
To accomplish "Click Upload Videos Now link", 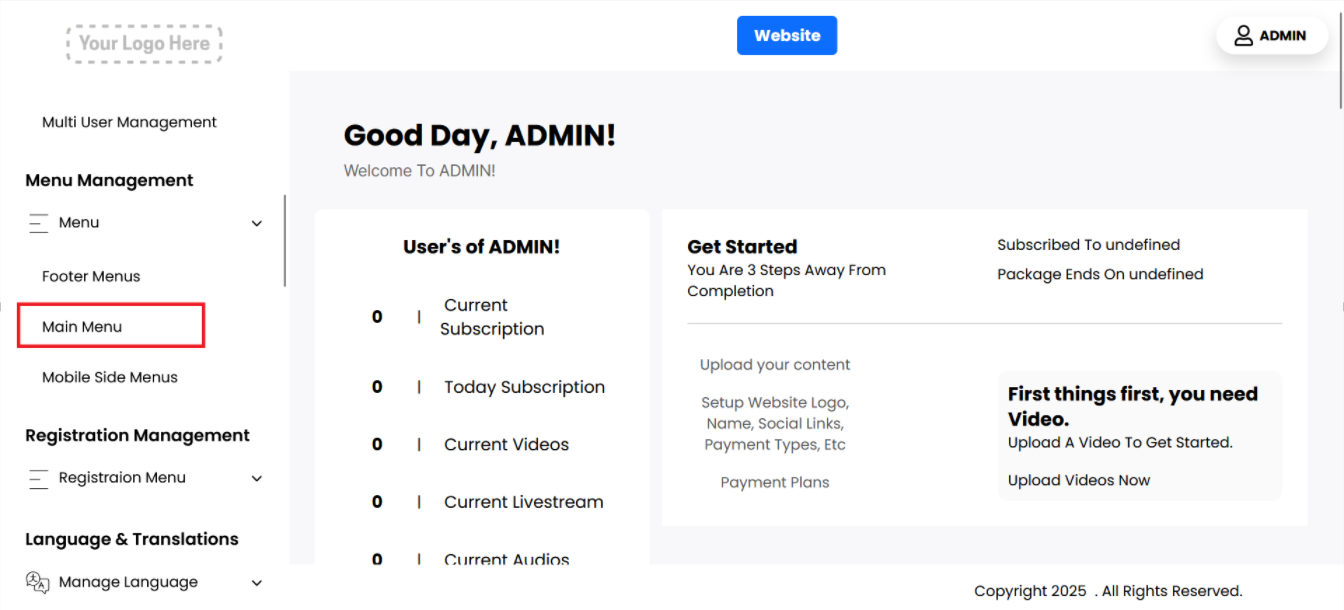I will [x=1079, y=480].
